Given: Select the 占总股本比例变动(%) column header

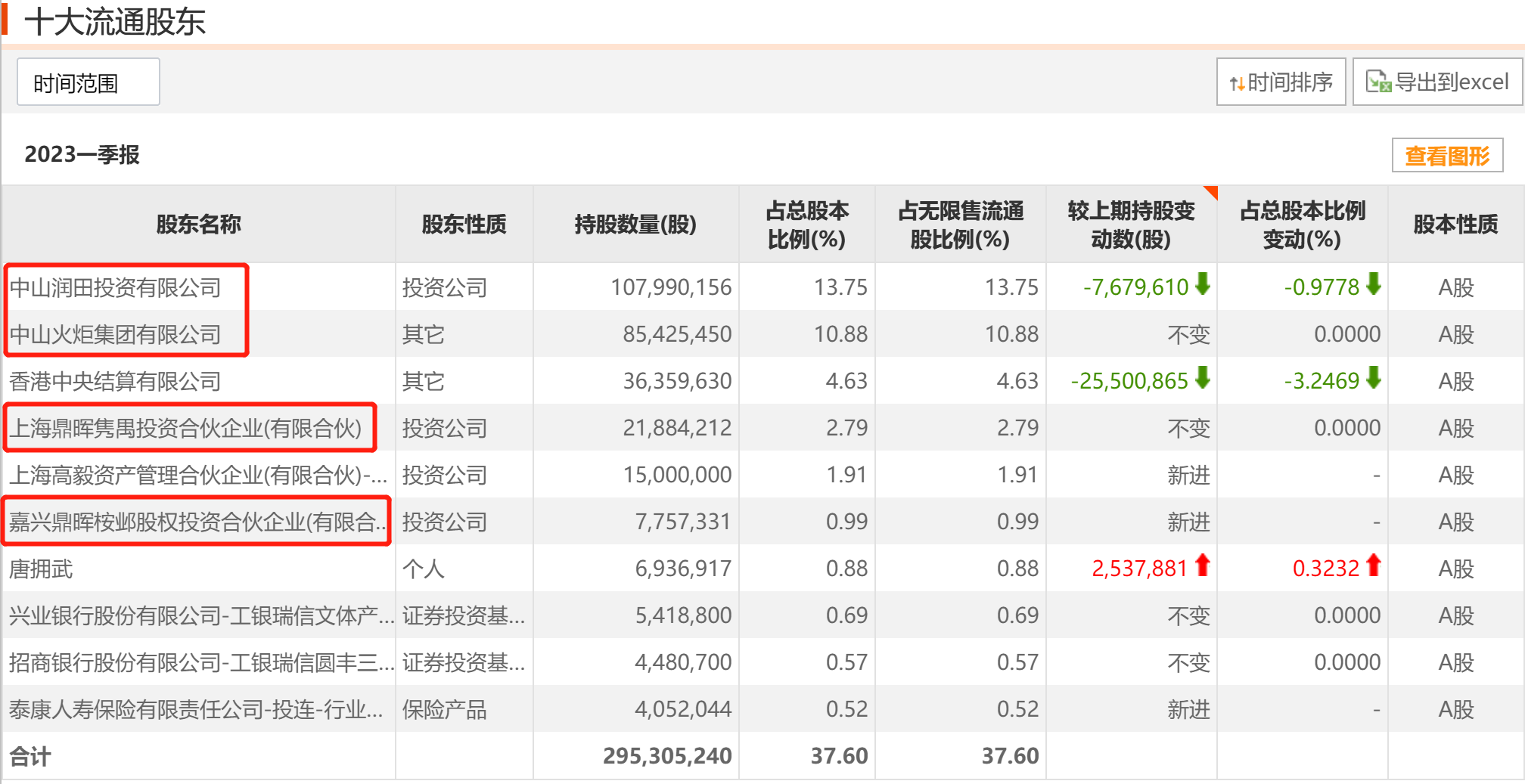Looking at the screenshot, I should pyautogui.click(x=1302, y=224).
